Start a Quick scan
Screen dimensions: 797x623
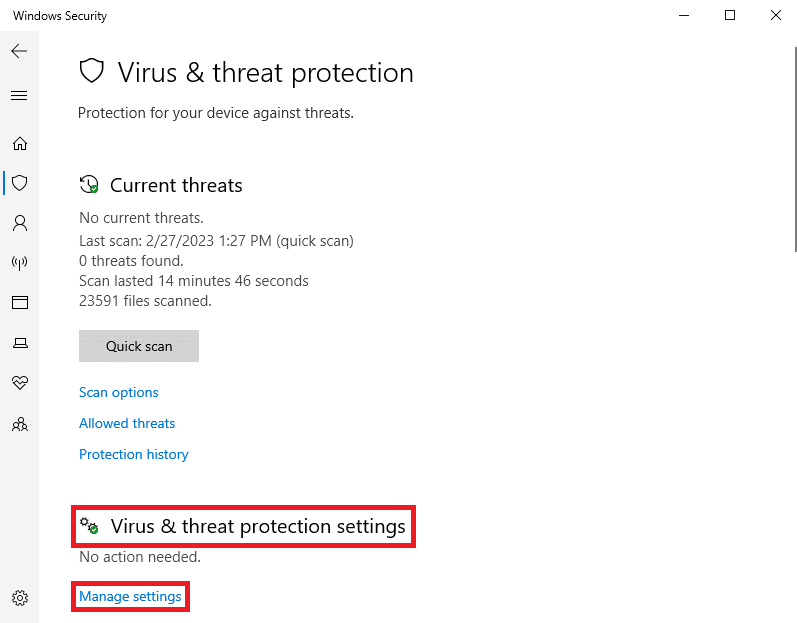pos(139,346)
